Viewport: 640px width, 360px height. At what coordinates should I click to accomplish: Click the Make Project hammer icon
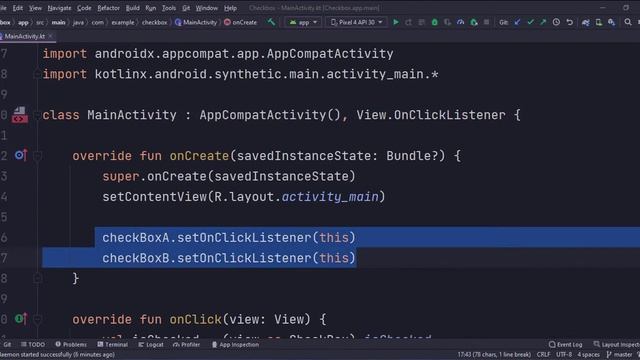[x=271, y=22]
